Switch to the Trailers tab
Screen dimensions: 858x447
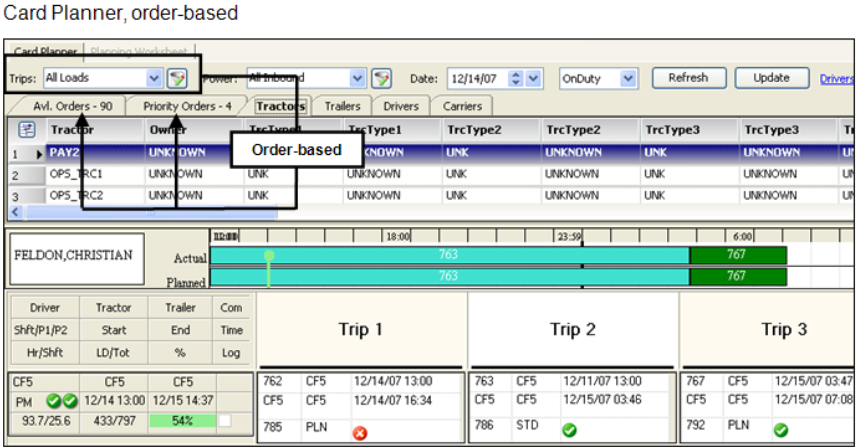coord(342,106)
